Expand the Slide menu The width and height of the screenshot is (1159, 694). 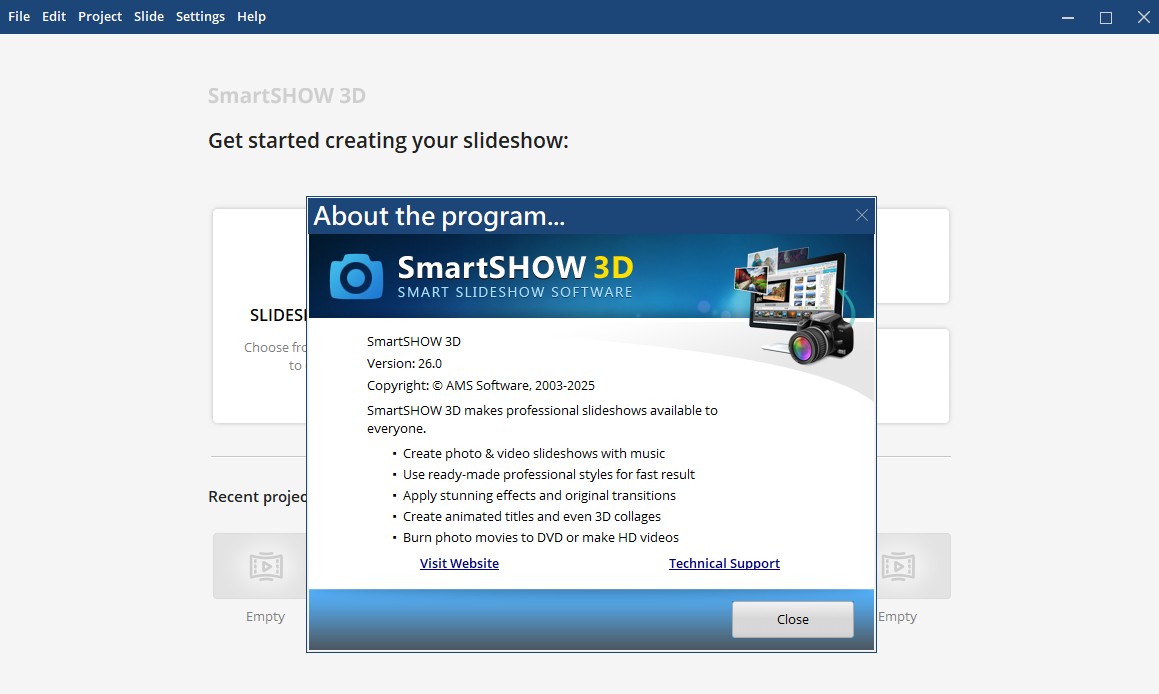149,17
